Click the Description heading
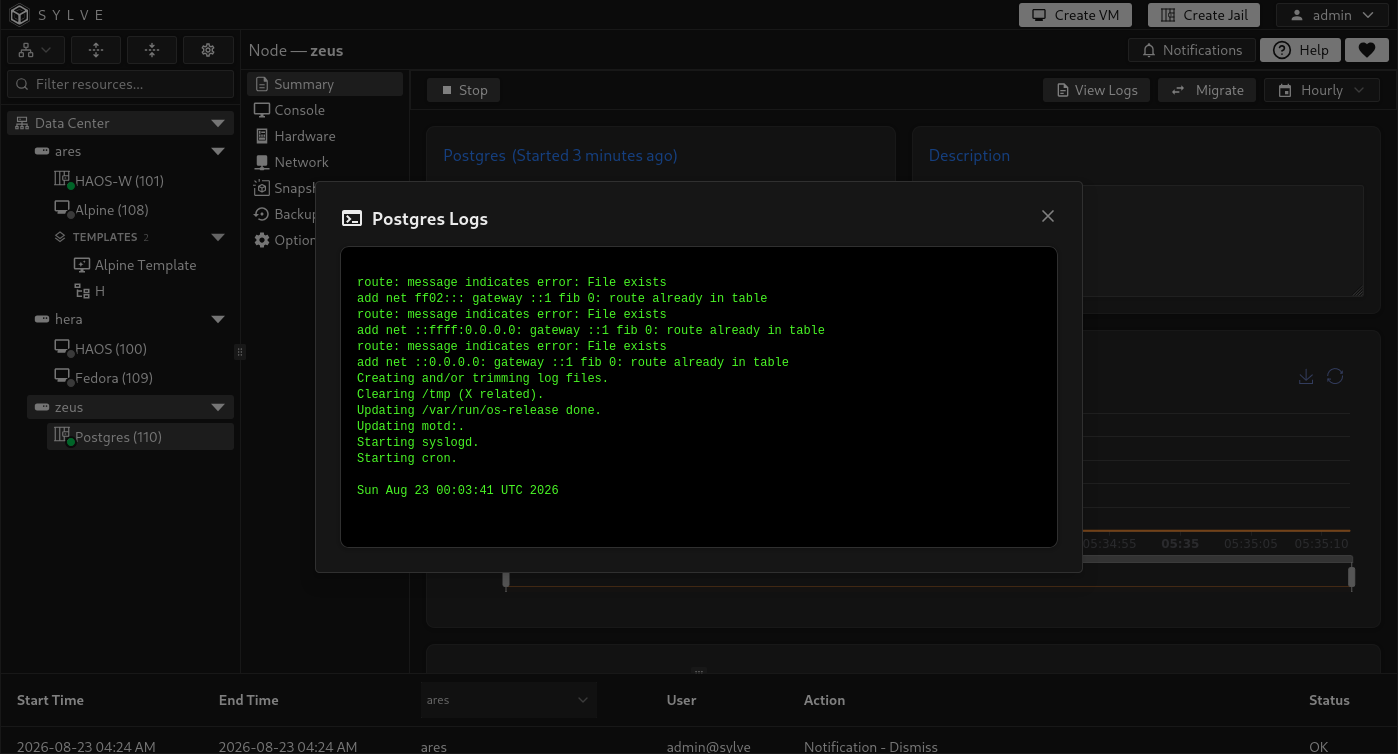This screenshot has height=754, width=1398. pyautogui.click(x=969, y=155)
